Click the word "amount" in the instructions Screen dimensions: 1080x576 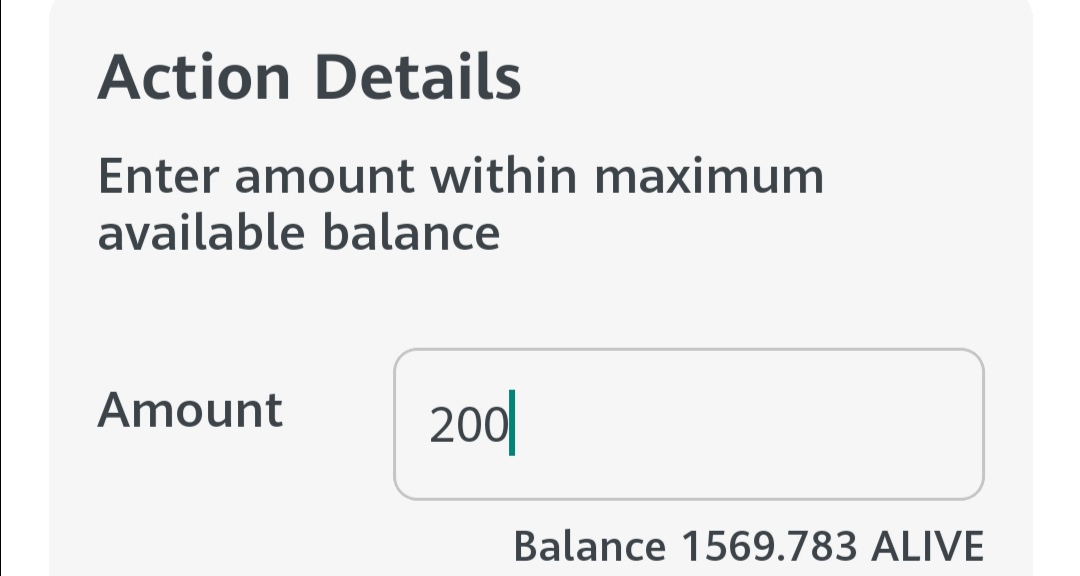click(x=324, y=177)
